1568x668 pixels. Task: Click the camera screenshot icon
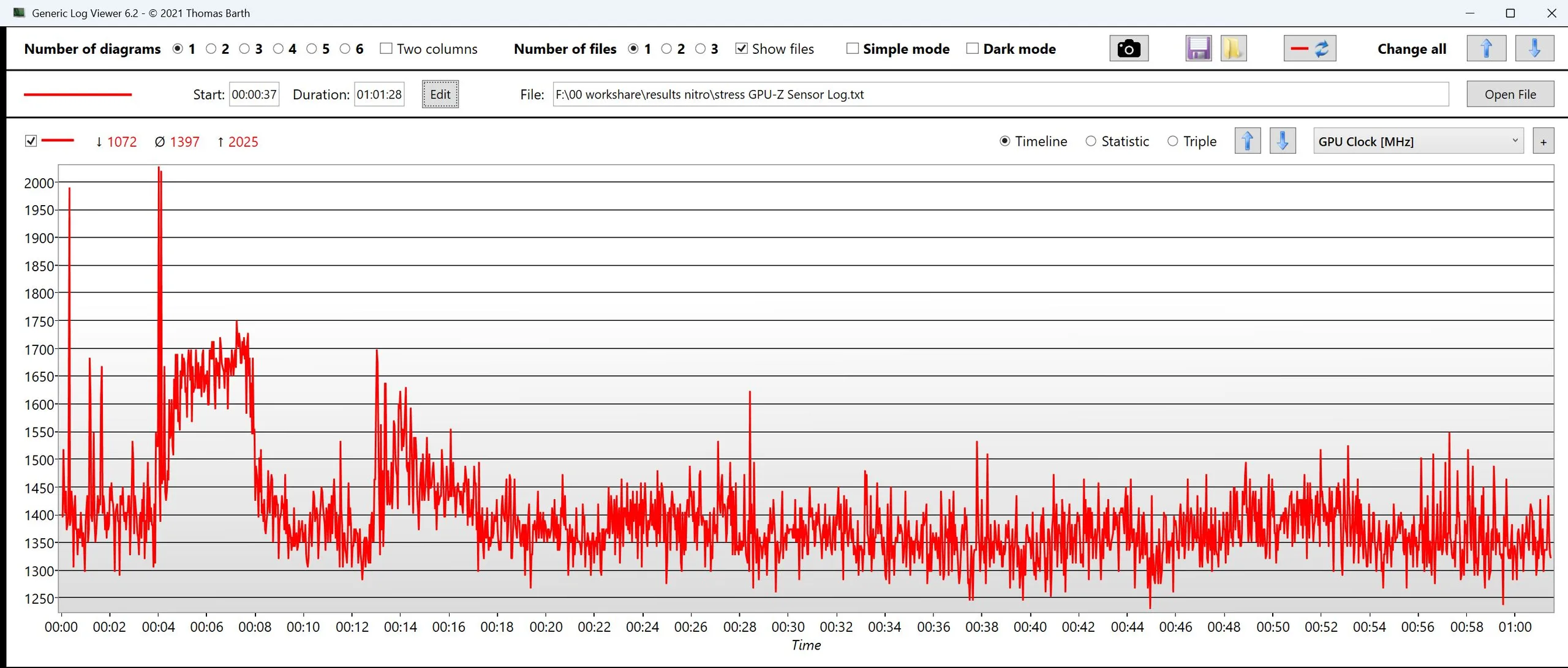coord(1128,48)
